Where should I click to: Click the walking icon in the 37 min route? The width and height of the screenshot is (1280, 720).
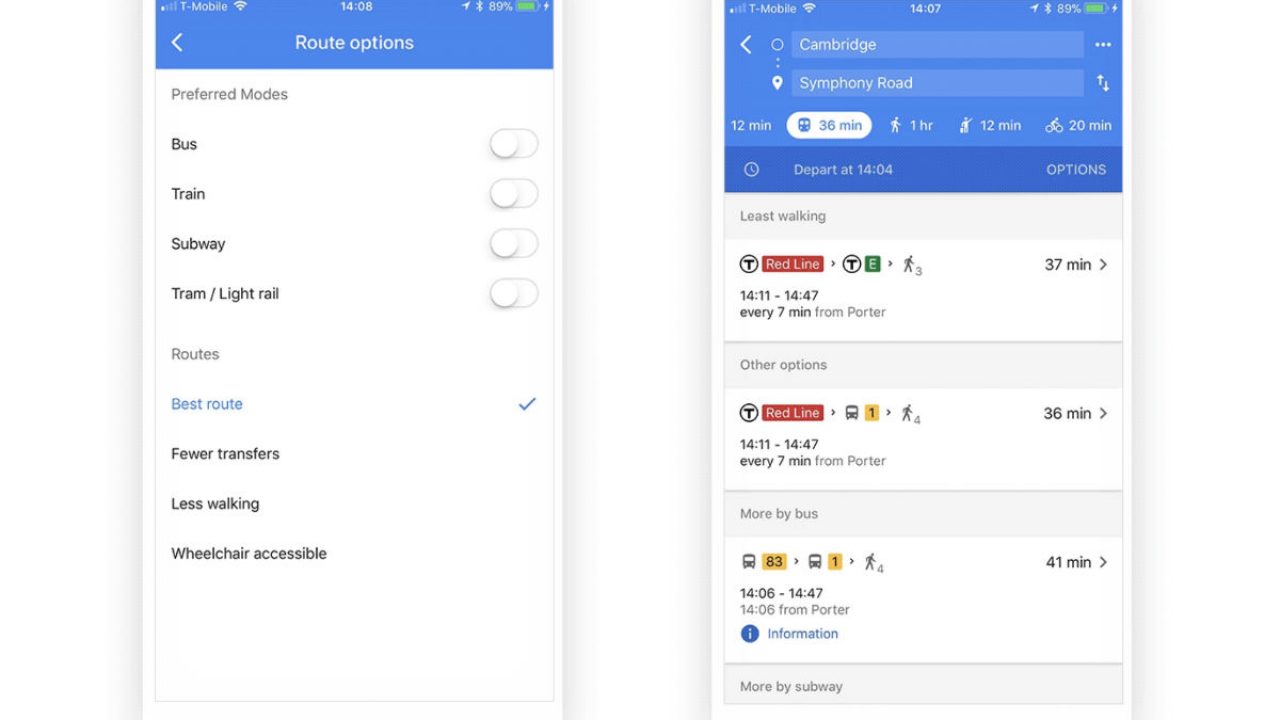click(911, 265)
